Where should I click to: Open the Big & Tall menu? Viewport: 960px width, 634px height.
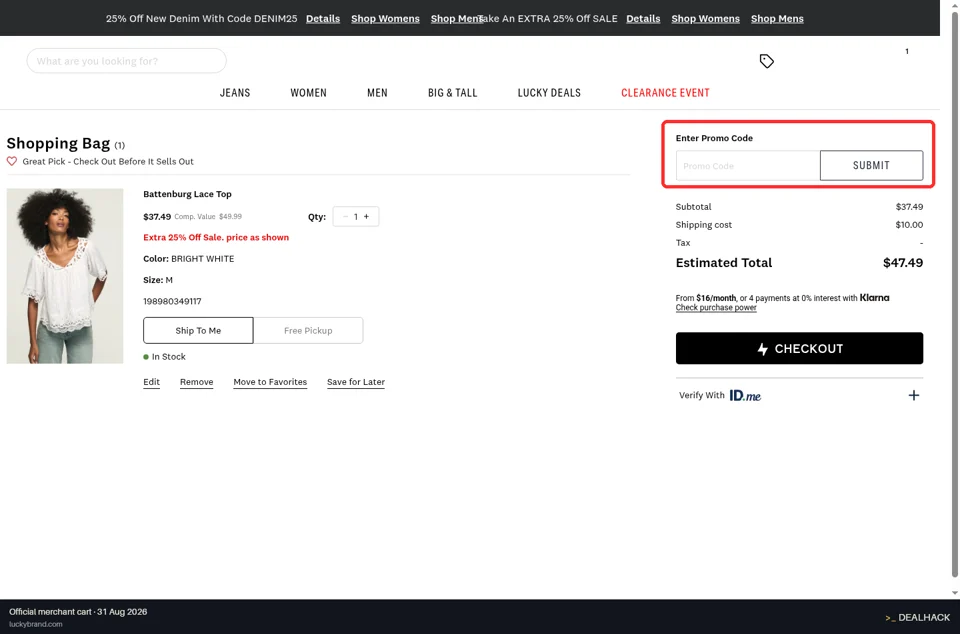pos(452,93)
